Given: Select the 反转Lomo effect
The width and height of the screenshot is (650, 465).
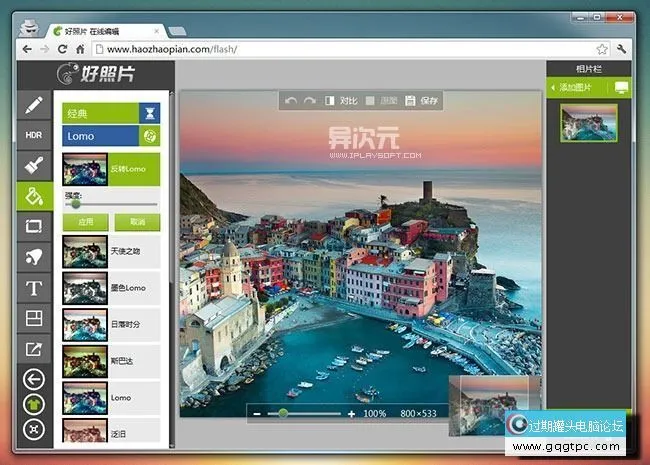Looking at the screenshot, I should coord(111,169).
